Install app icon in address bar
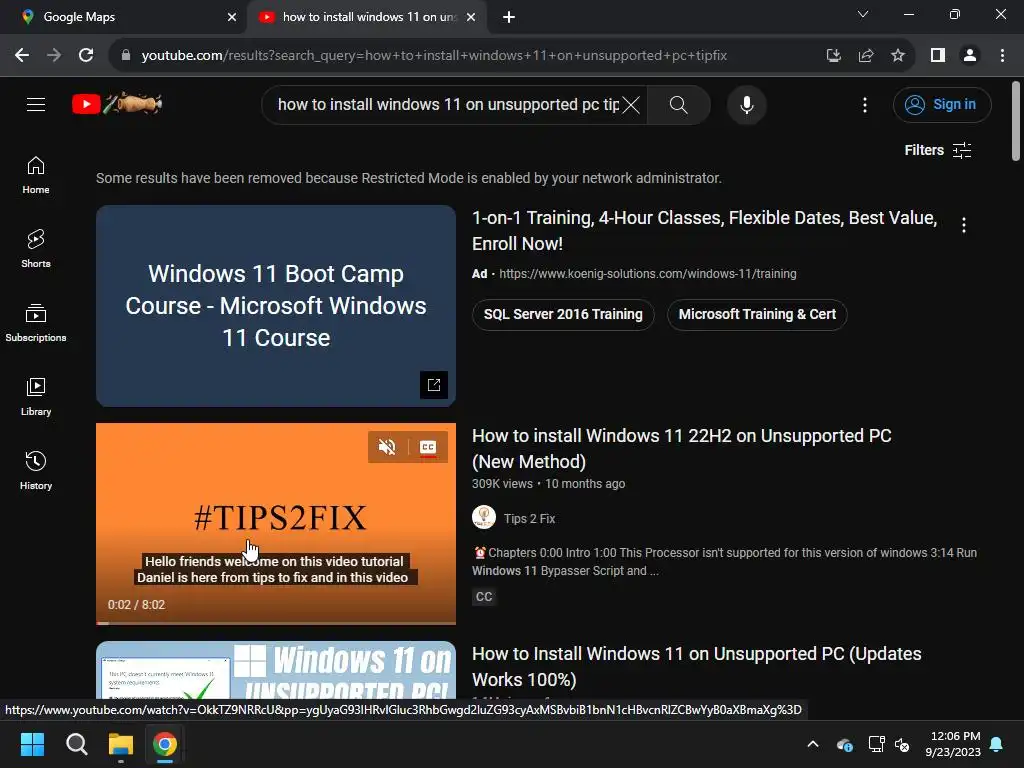The height and width of the screenshot is (768, 1024). click(x=834, y=56)
